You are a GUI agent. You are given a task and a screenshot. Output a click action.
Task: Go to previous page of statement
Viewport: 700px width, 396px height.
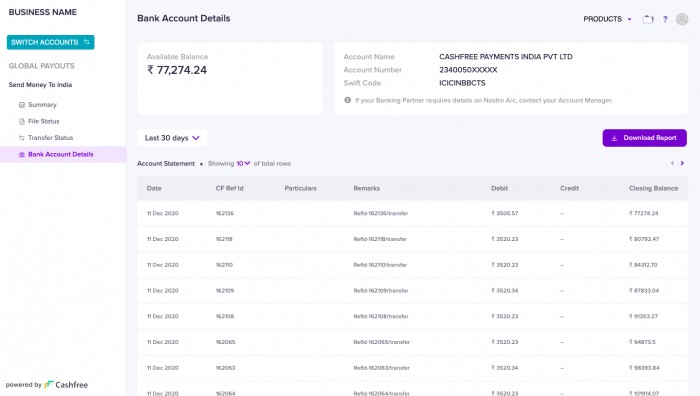pyautogui.click(x=672, y=163)
